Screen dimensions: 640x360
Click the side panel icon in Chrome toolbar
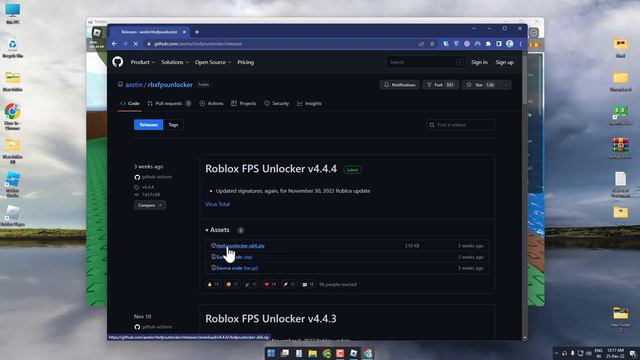[499, 44]
